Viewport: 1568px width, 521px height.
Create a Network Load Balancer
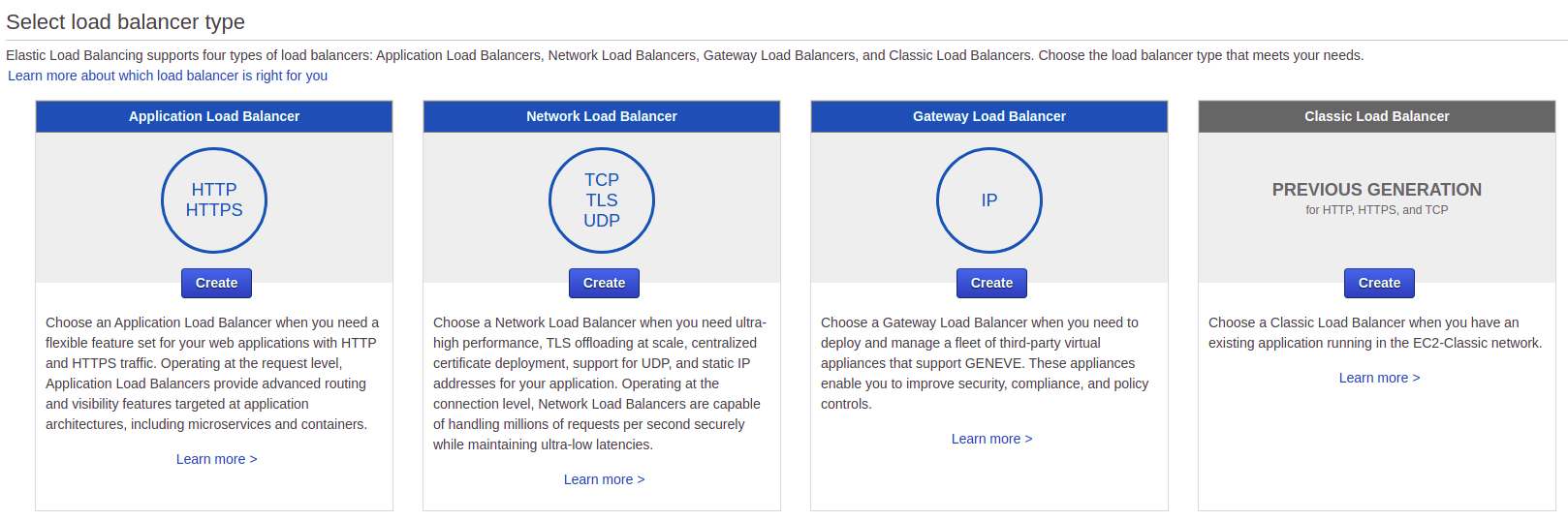tap(604, 283)
